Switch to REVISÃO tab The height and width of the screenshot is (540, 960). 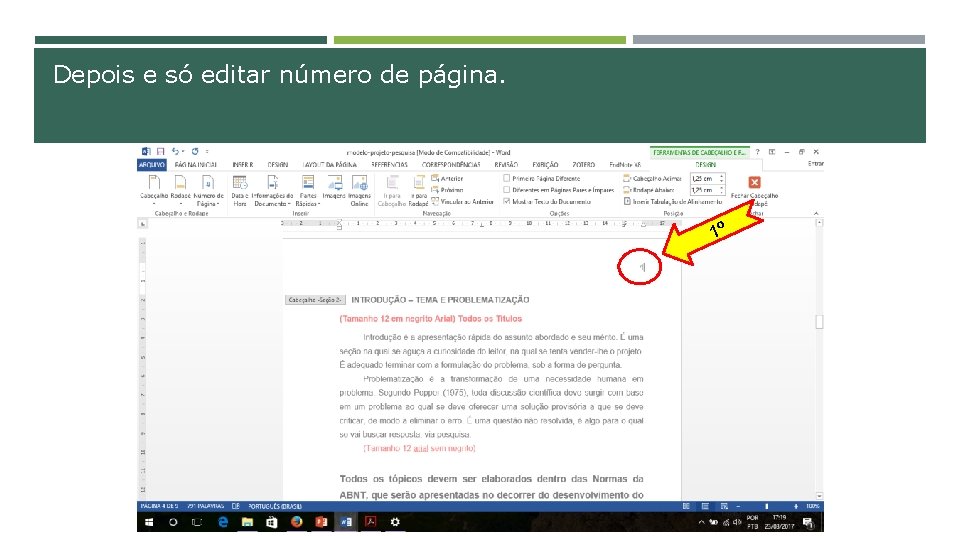[x=506, y=165]
